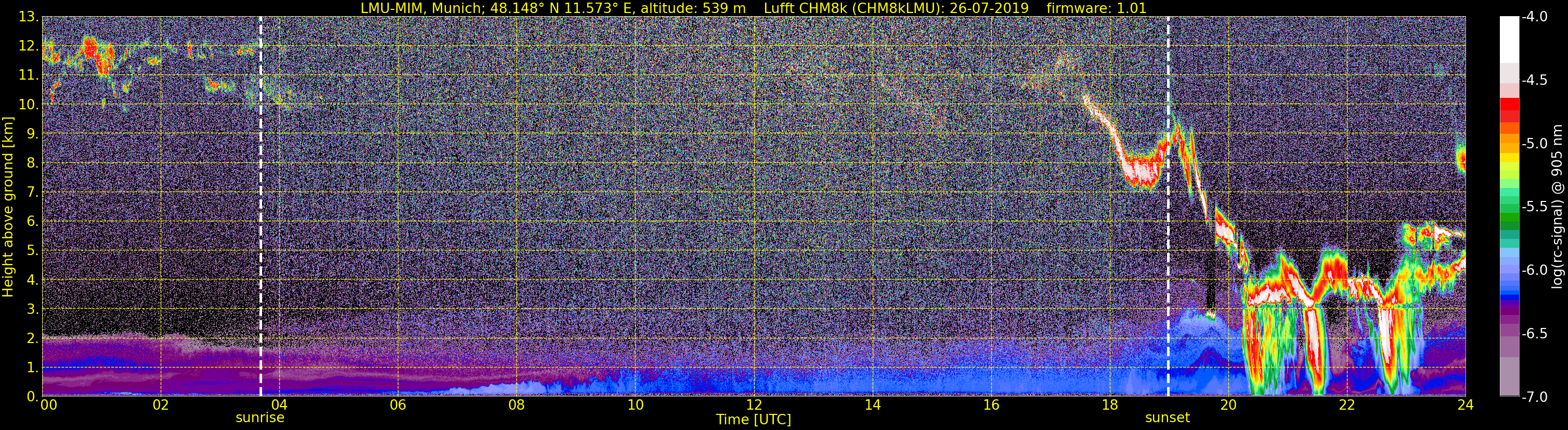This screenshot has width=1568, height=430.
Task: Click the 'firmware: 1.01' text
Action: coord(1096,8)
